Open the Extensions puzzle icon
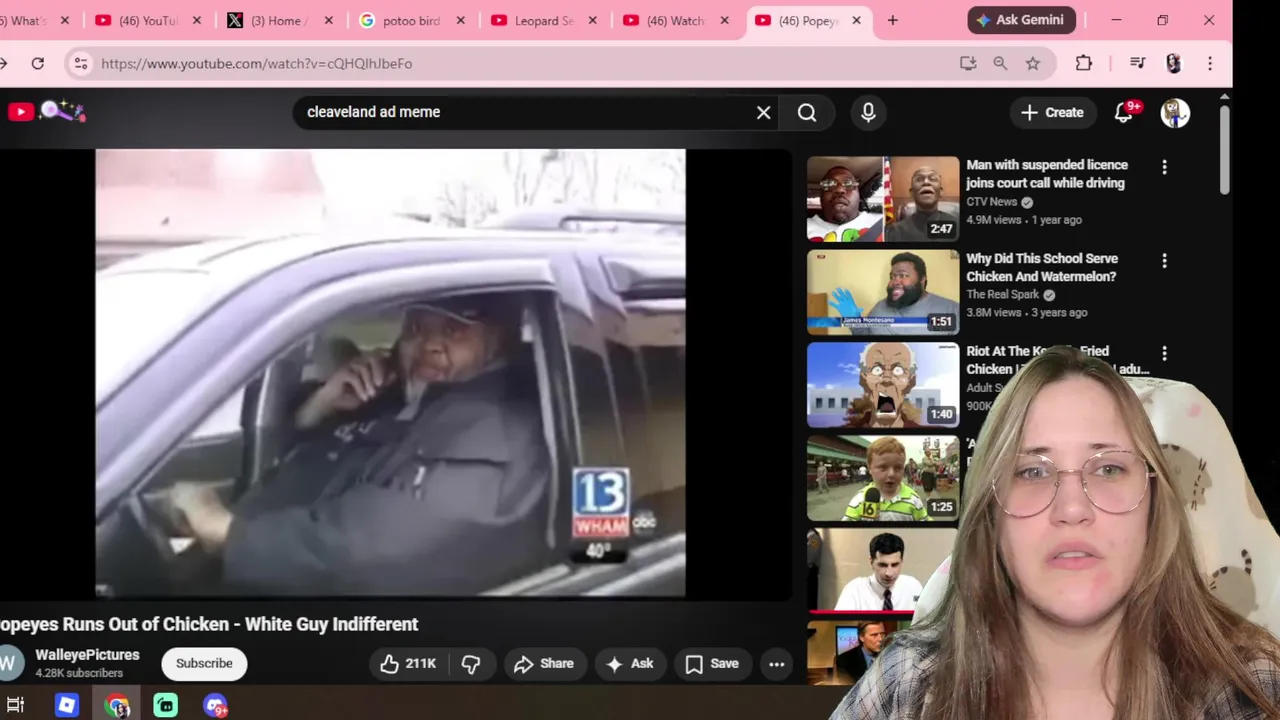The width and height of the screenshot is (1280, 720). tap(1084, 63)
